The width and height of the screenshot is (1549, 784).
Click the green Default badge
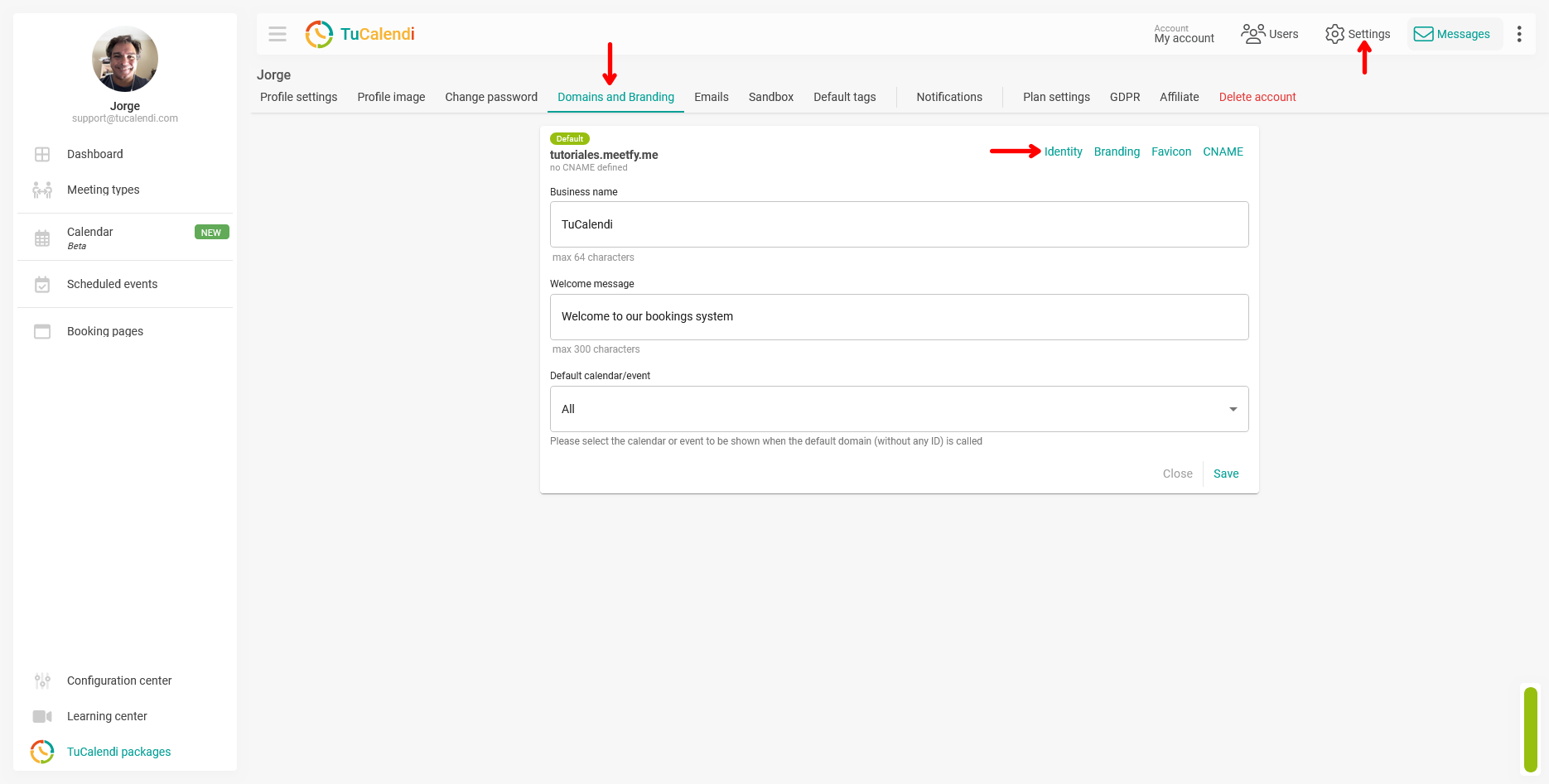pos(570,139)
